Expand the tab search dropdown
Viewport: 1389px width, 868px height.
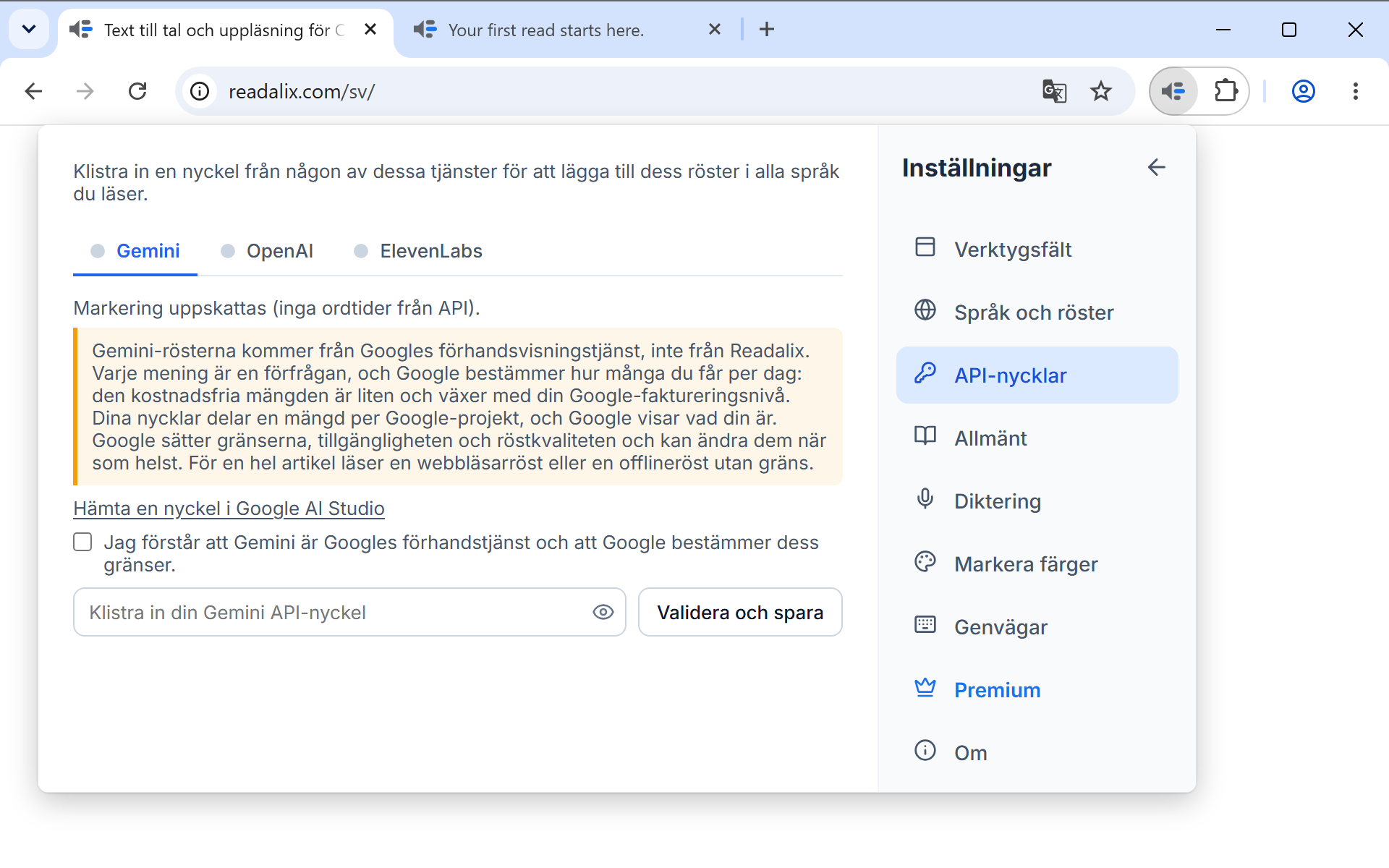[29, 30]
